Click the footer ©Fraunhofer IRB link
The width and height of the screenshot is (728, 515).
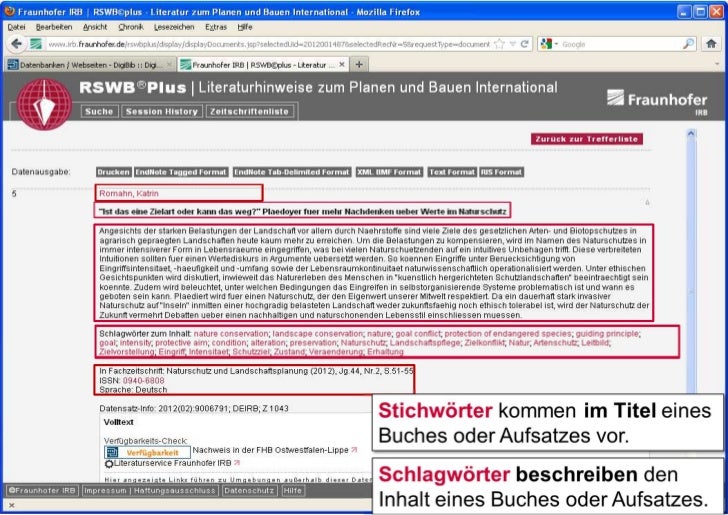[x=42, y=490]
